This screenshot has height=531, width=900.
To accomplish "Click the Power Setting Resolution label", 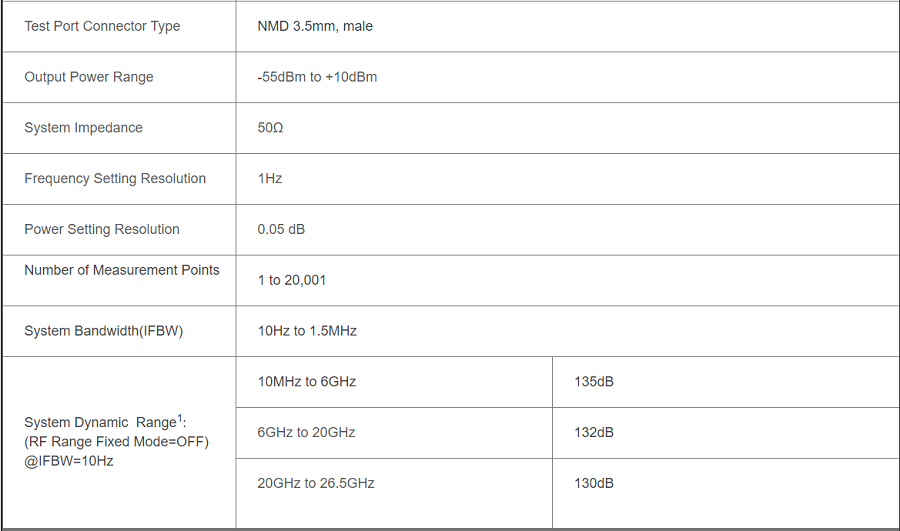I will tap(102, 229).
